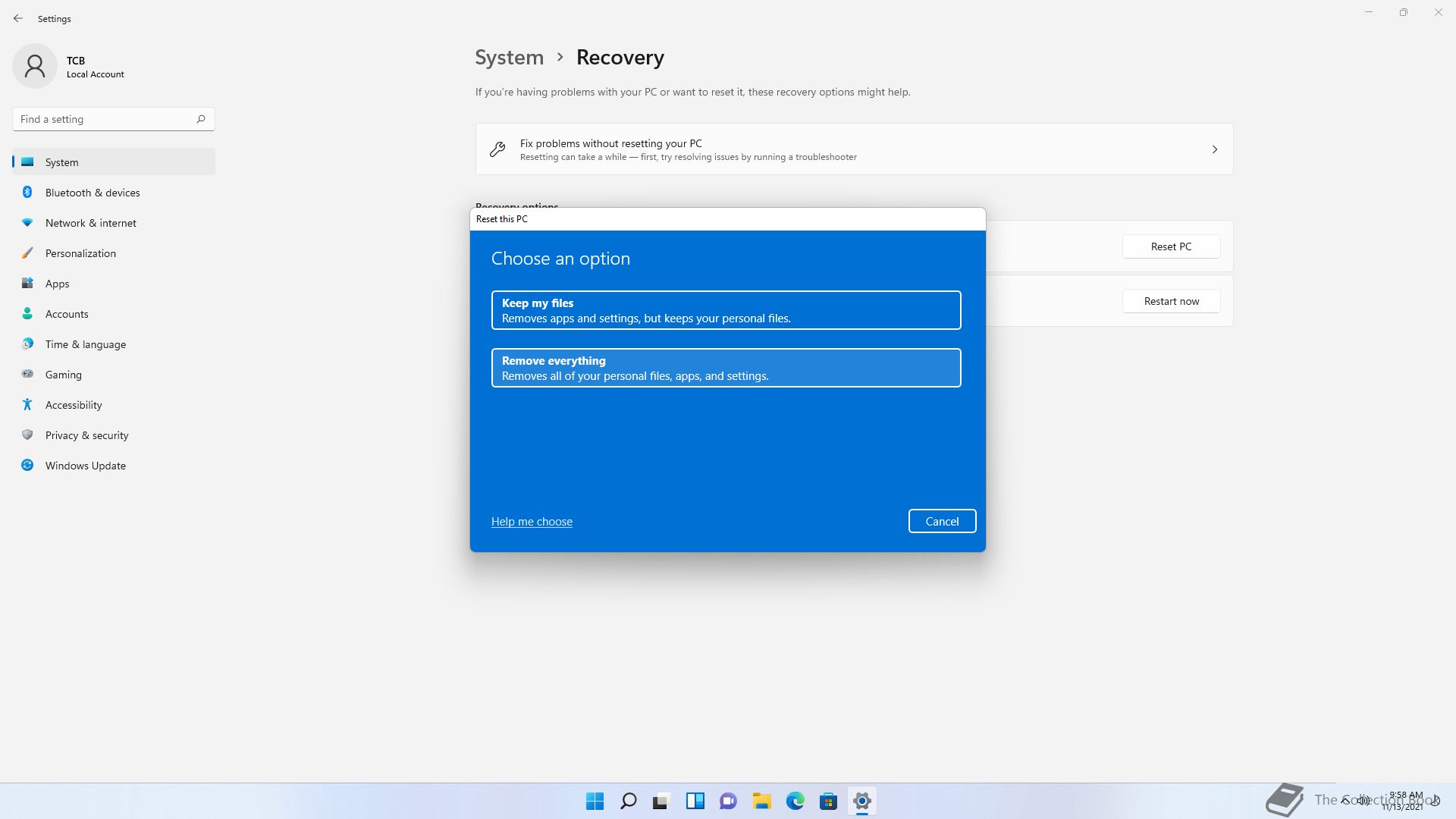Expand the Fix problems chevron arrow
This screenshot has width=1456, height=819.
point(1214,149)
